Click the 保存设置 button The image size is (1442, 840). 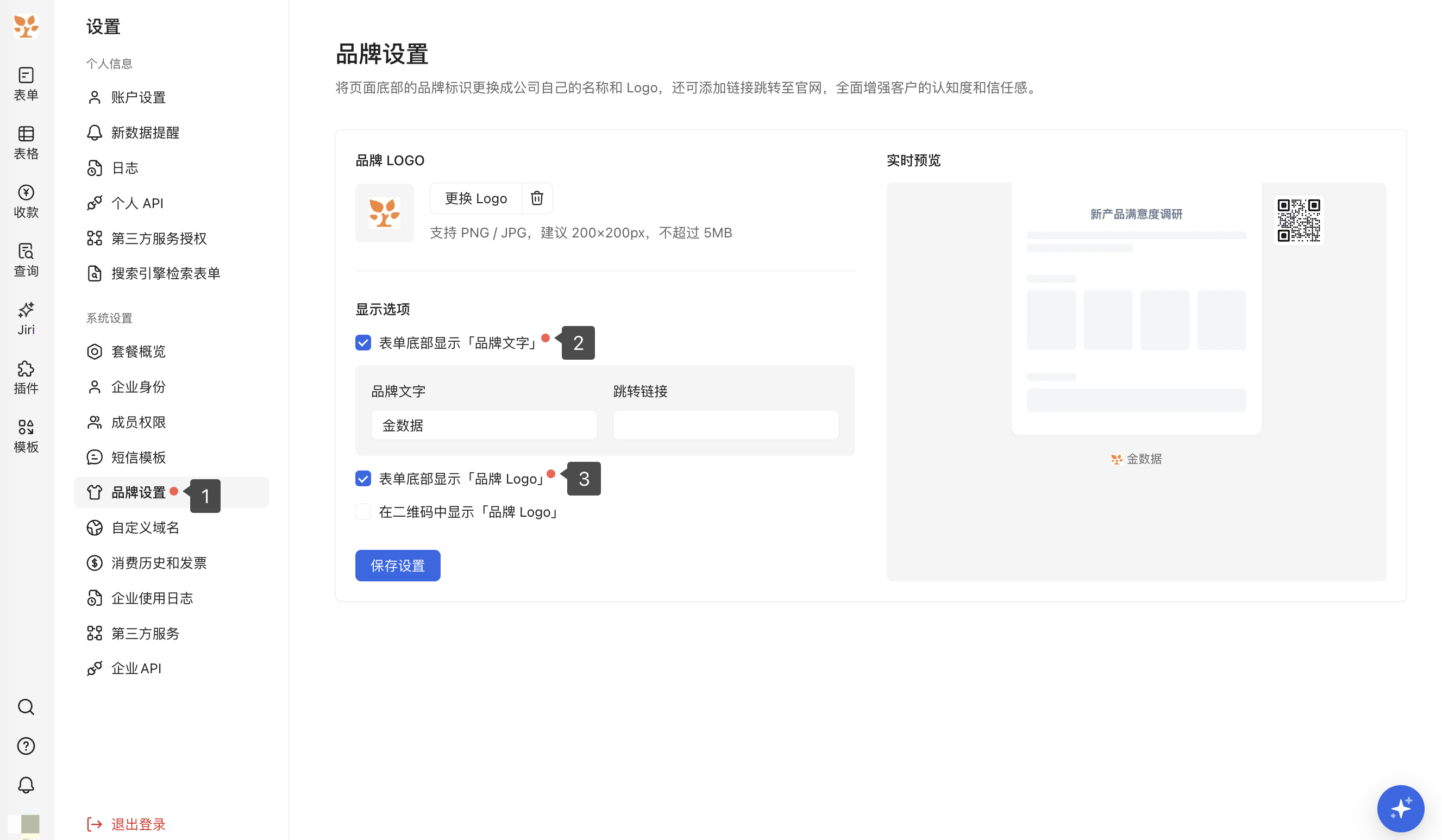(x=398, y=565)
